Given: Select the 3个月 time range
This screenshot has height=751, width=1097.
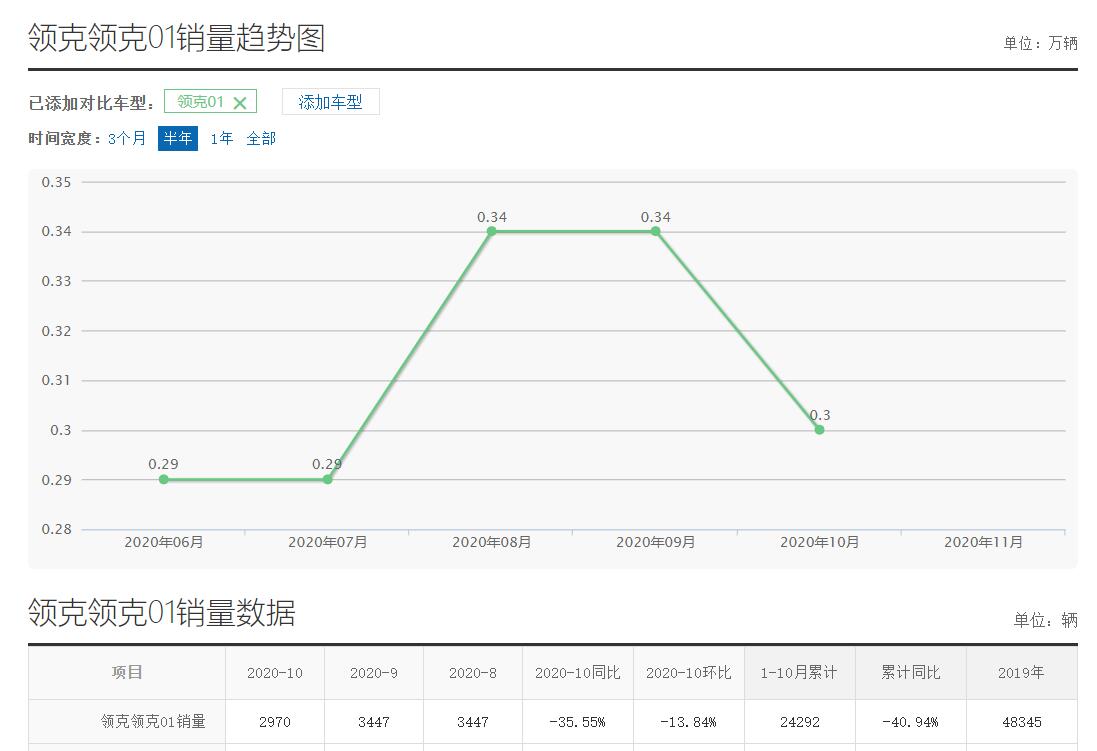Looking at the screenshot, I should [x=127, y=139].
